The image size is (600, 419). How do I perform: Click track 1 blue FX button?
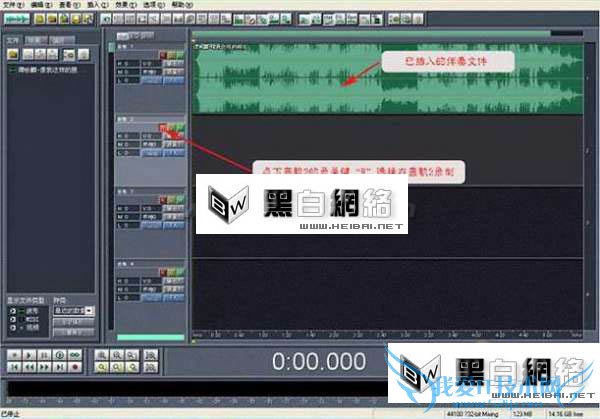(x=173, y=80)
